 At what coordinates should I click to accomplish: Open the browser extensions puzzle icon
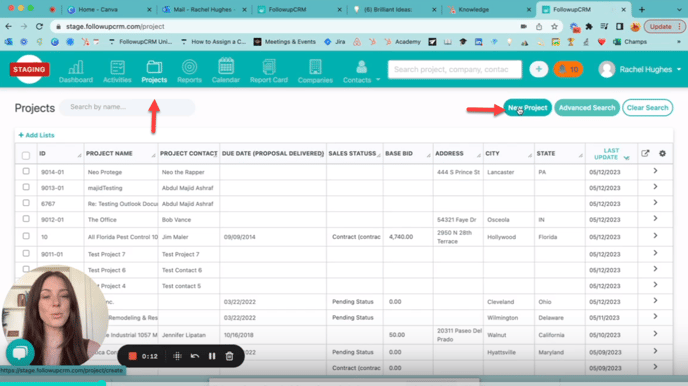[589, 26]
